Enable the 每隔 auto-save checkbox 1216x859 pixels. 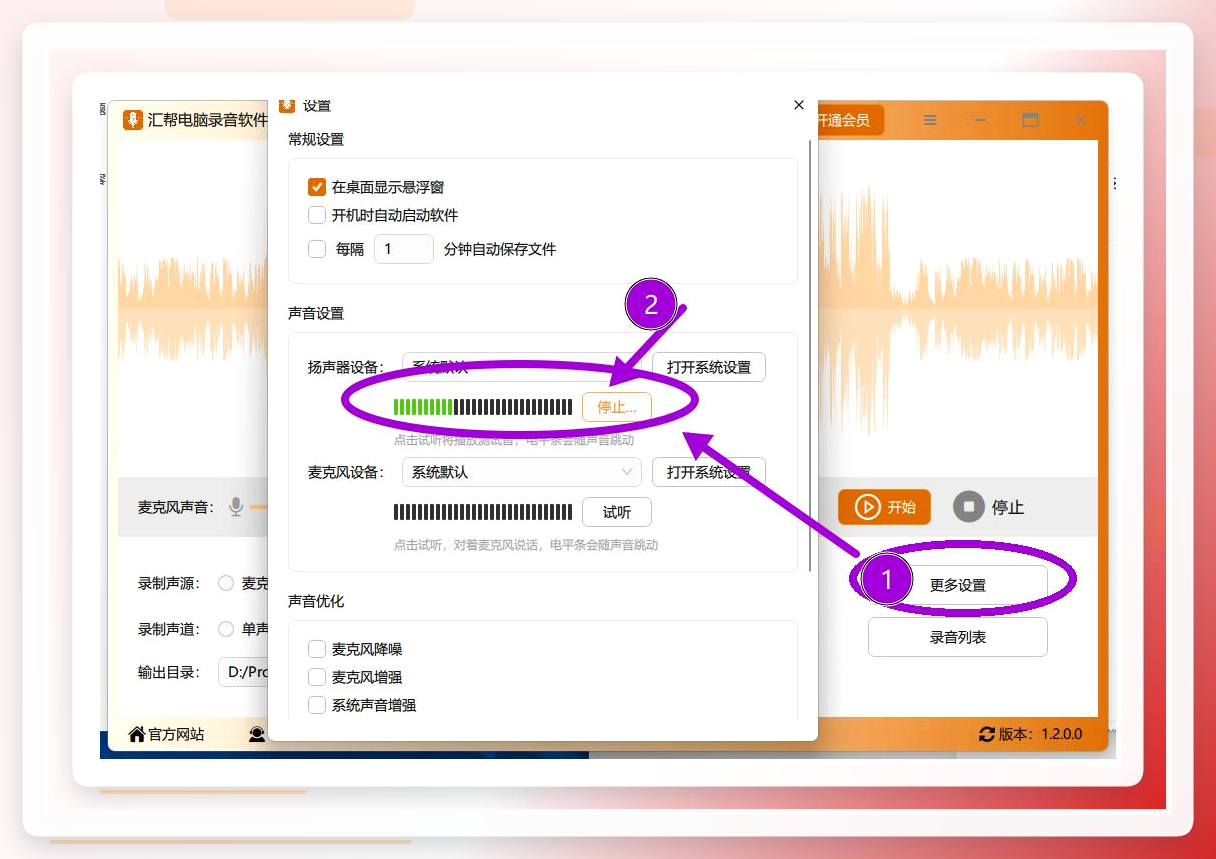[x=317, y=249]
